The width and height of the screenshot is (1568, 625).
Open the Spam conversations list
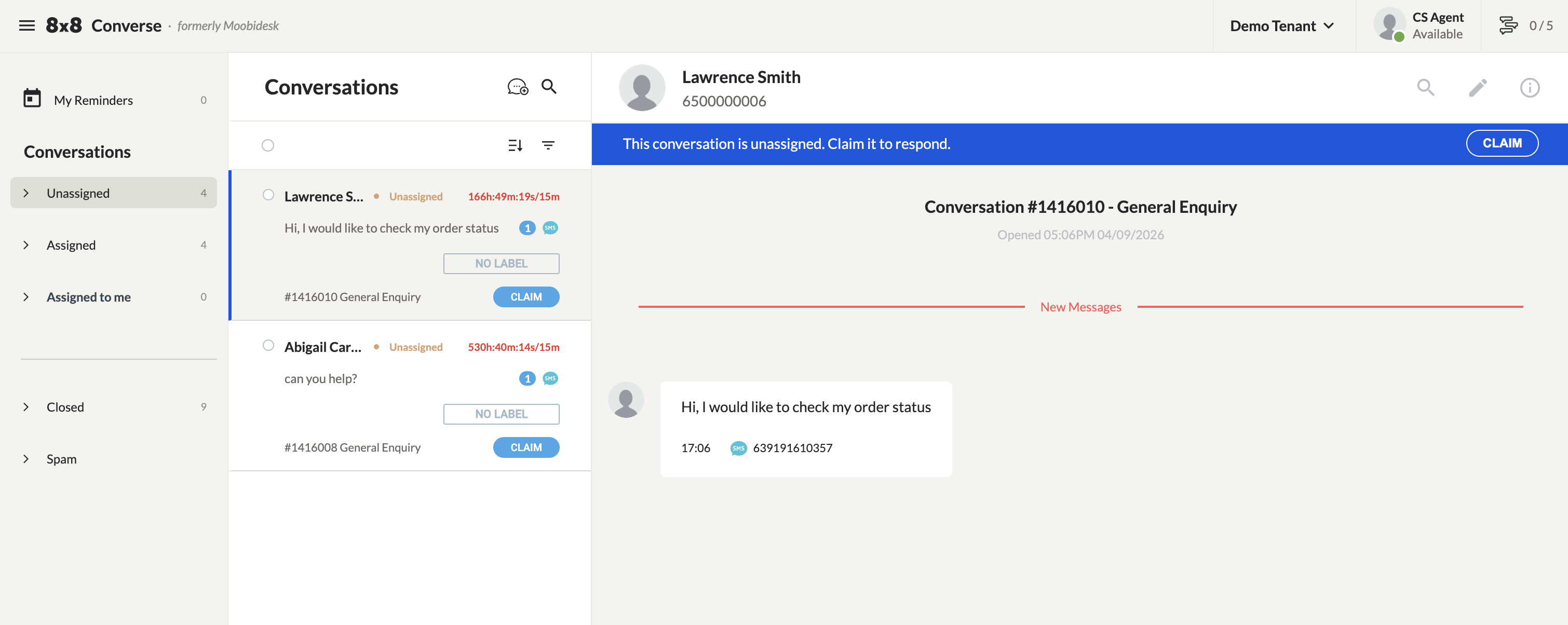click(114, 458)
